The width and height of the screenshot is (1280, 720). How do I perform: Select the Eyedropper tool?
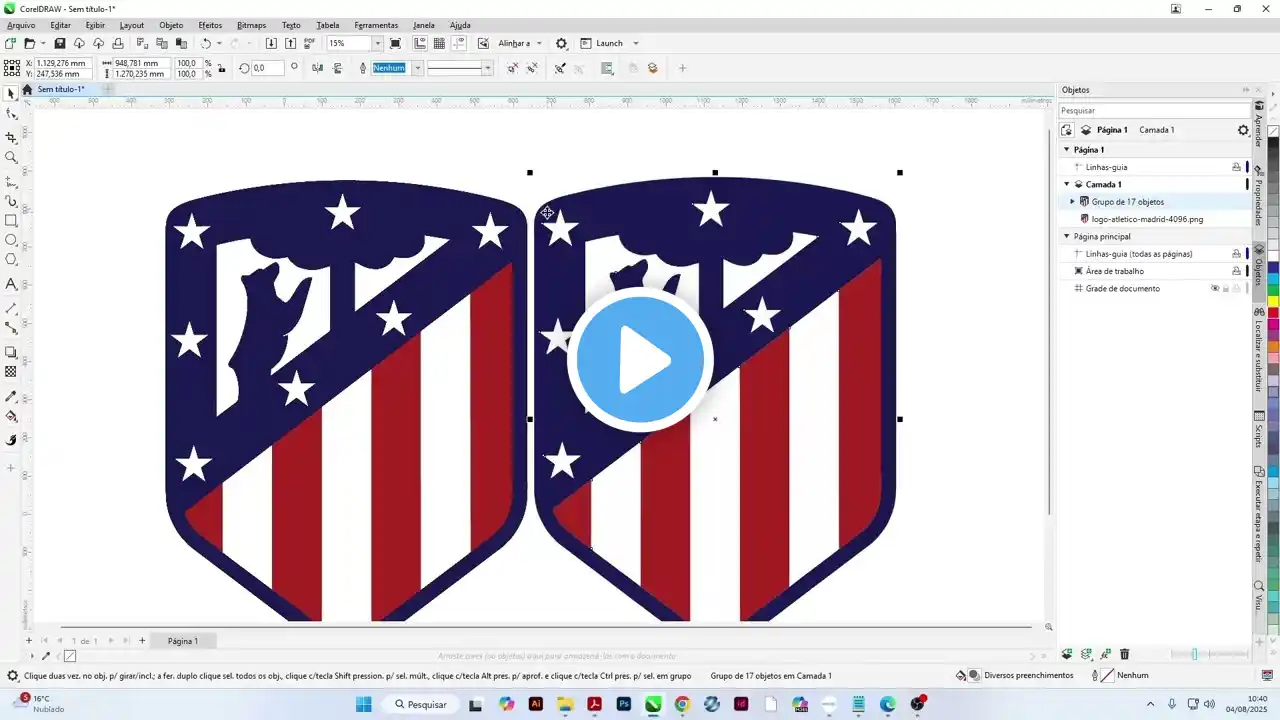click(x=11, y=396)
